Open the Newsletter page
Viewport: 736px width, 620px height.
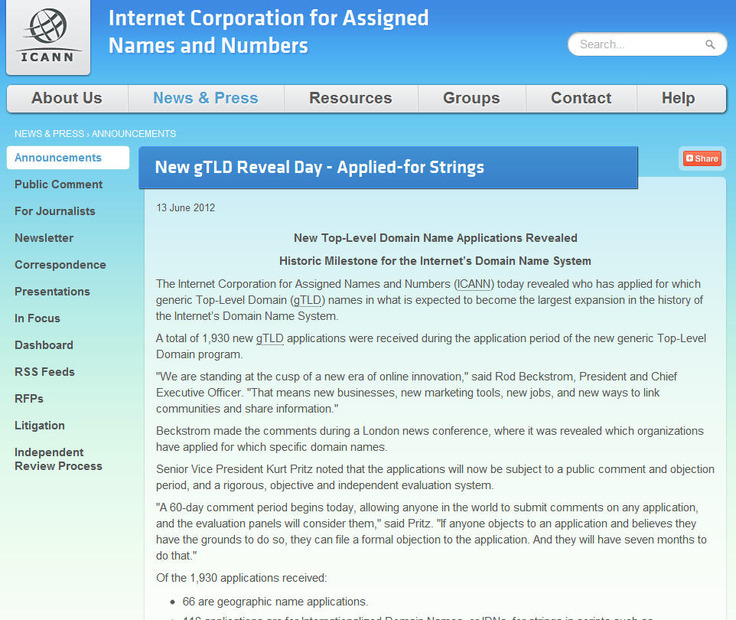tap(44, 238)
